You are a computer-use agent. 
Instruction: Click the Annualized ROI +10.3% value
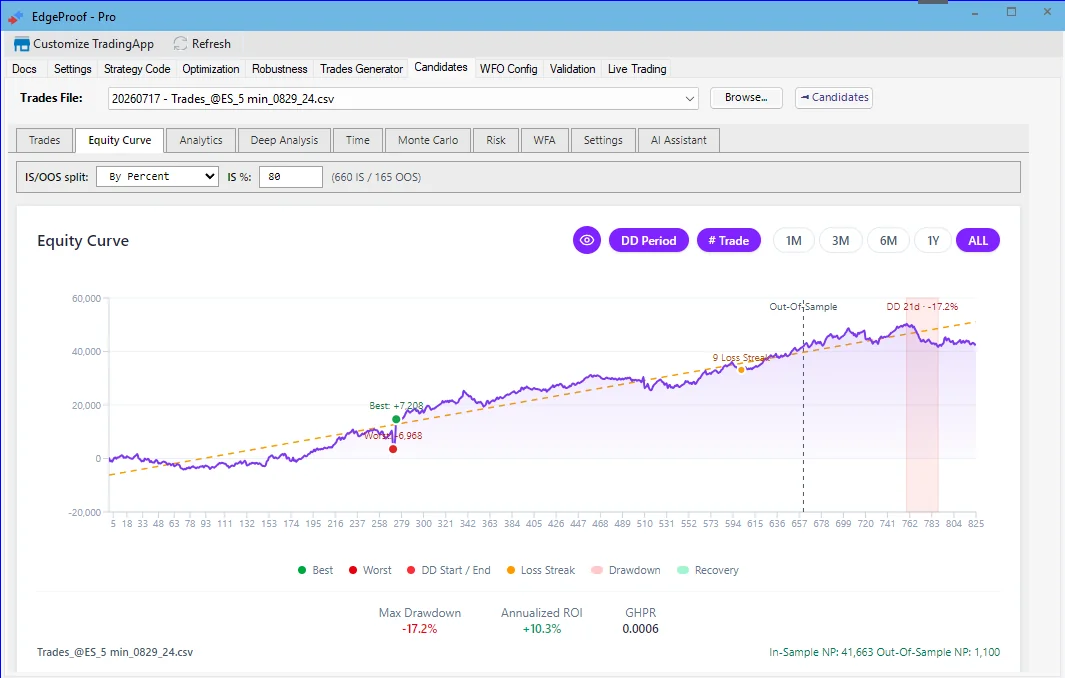(x=542, y=629)
